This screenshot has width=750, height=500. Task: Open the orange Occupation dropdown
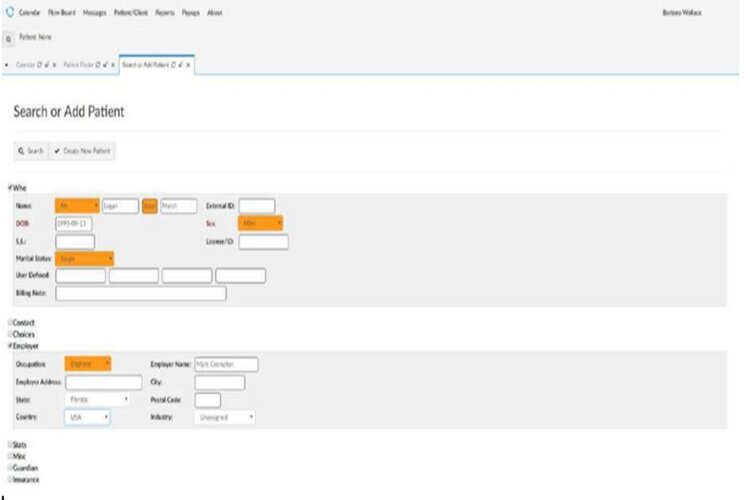[x=88, y=364]
